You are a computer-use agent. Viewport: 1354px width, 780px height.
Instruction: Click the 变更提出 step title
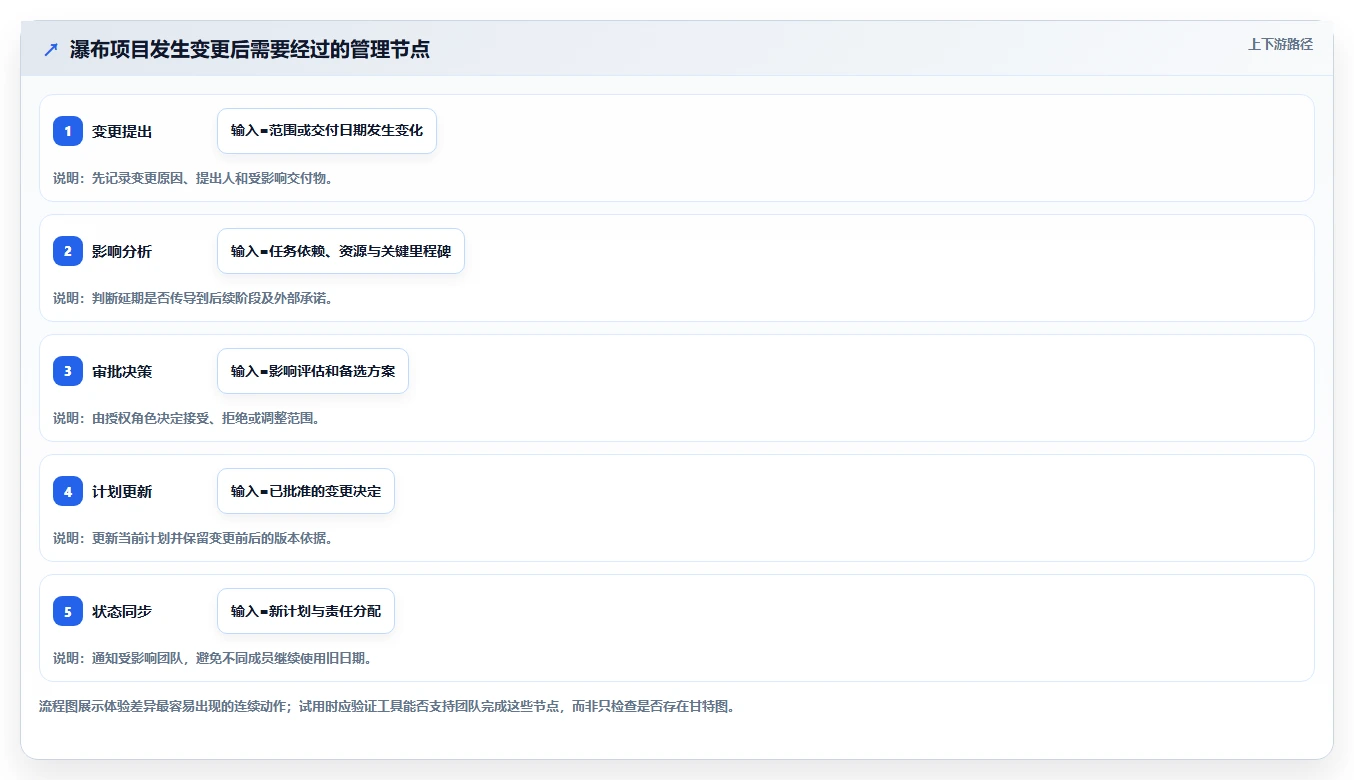[x=122, y=131]
